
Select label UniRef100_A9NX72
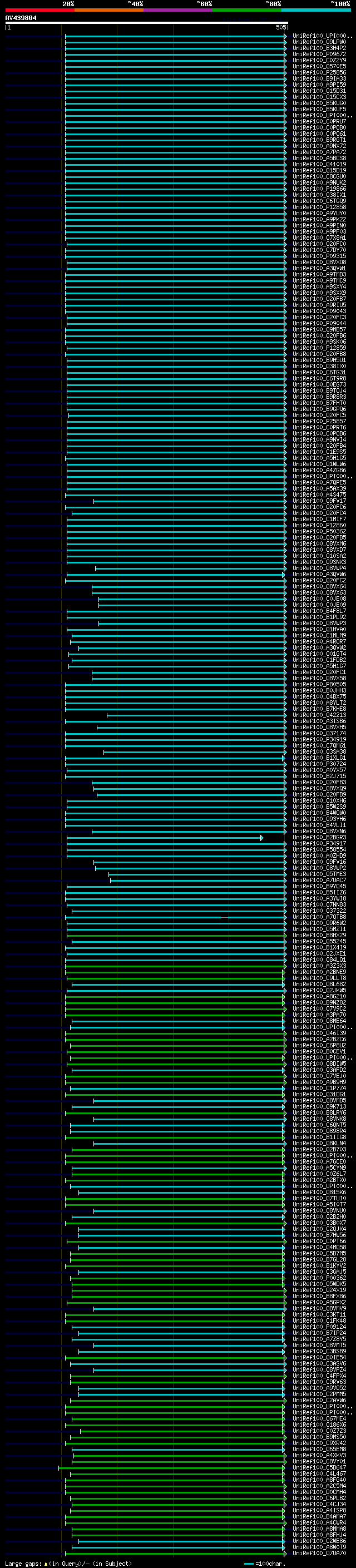pos(319,146)
